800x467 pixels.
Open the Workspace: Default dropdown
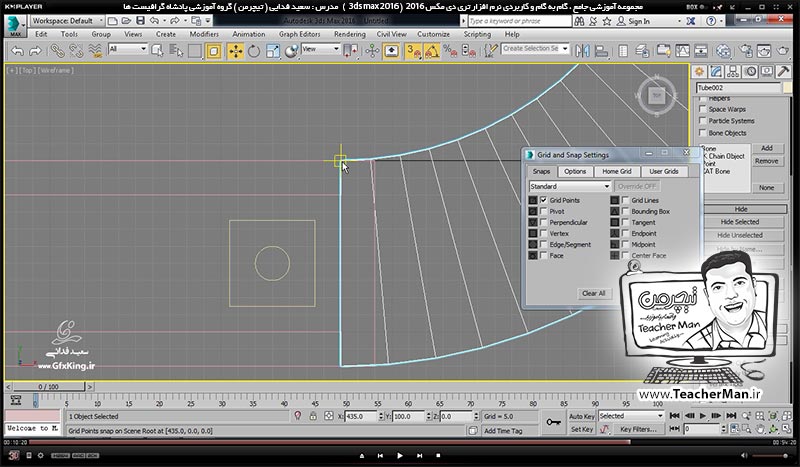tap(67, 21)
